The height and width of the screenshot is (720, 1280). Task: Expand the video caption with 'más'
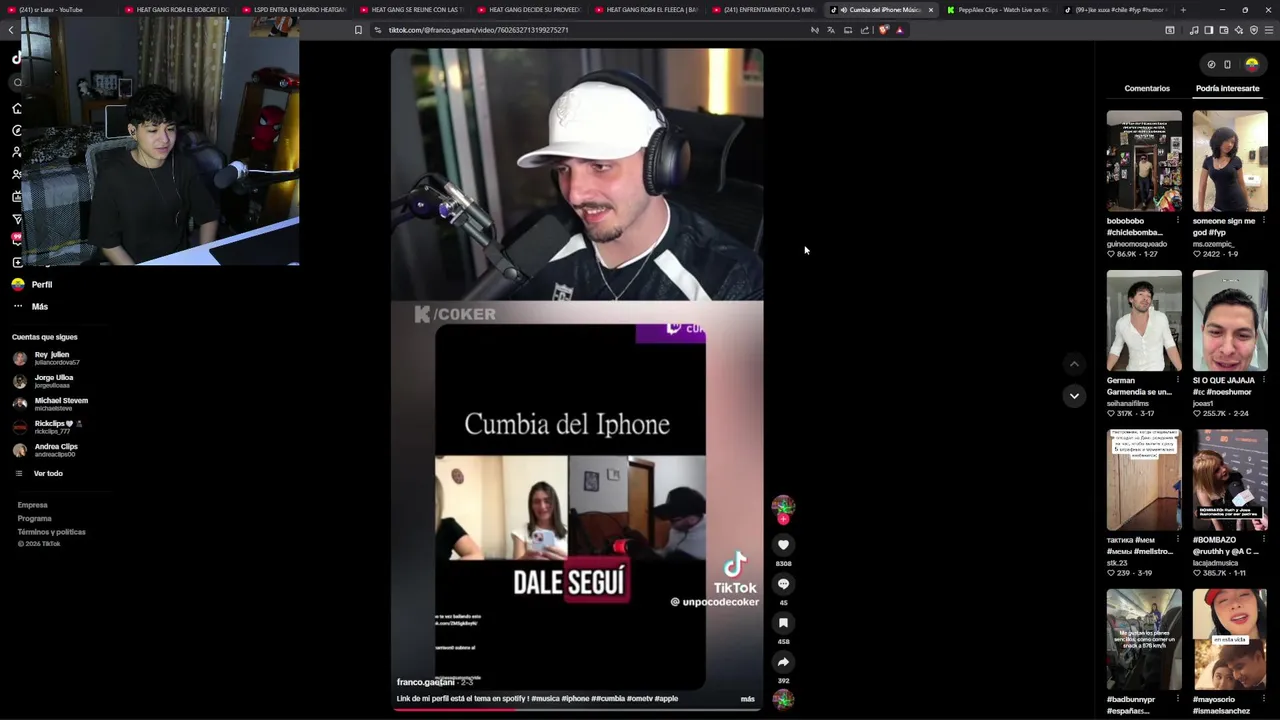click(748, 699)
